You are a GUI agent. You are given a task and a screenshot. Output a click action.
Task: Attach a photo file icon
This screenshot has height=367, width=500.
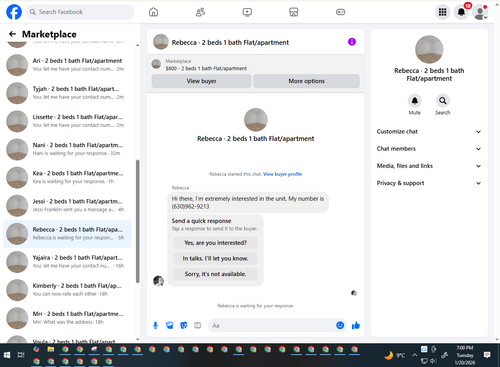click(x=170, y=325)
